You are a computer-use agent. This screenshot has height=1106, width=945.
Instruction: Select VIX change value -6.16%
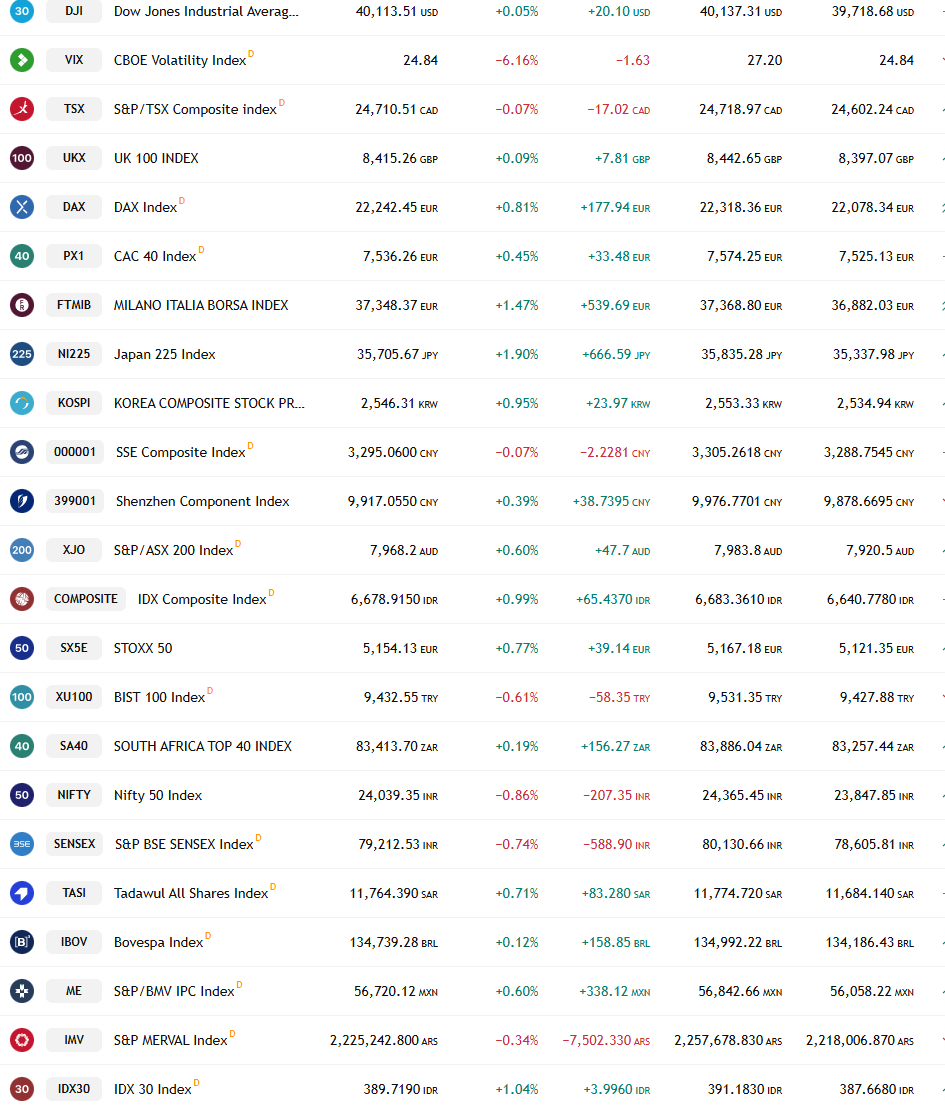516,61
